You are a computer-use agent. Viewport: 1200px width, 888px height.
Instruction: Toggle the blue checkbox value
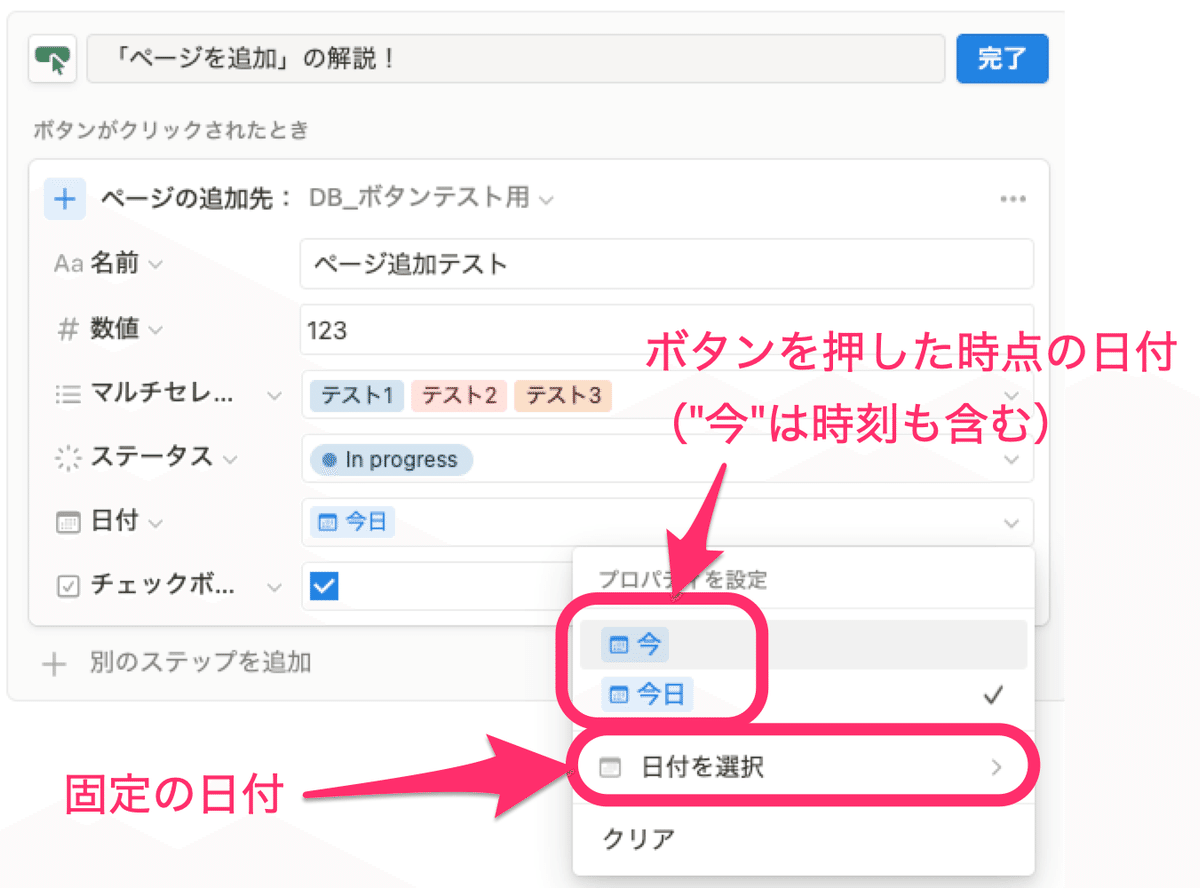pos(324,587)
